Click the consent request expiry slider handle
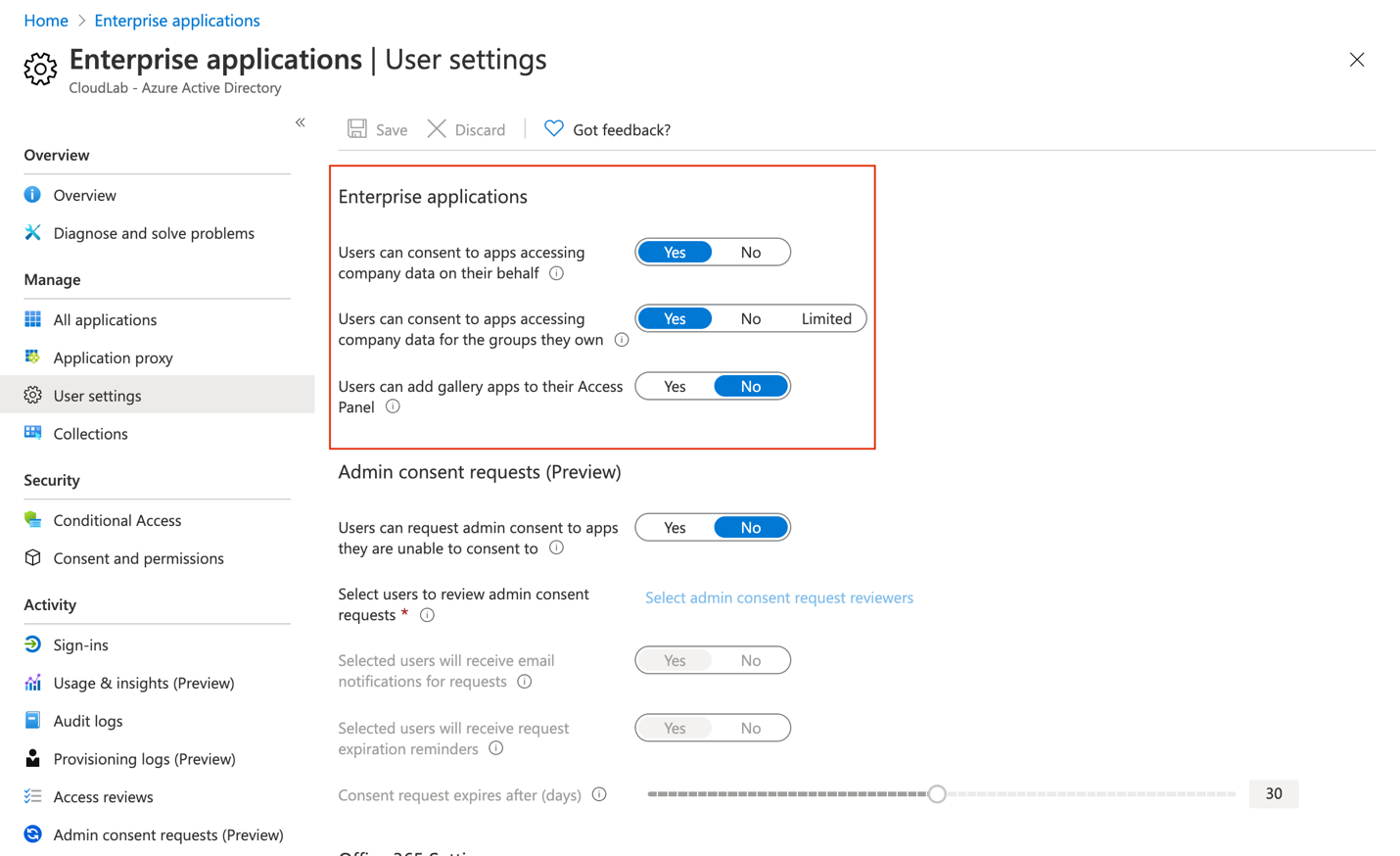Viewport: 1400px width, 856px height. pos(937,794)
